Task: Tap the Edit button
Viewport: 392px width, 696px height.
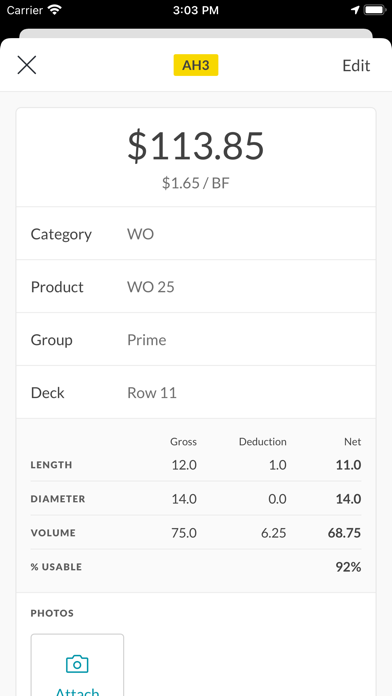Action: point(356,66)
